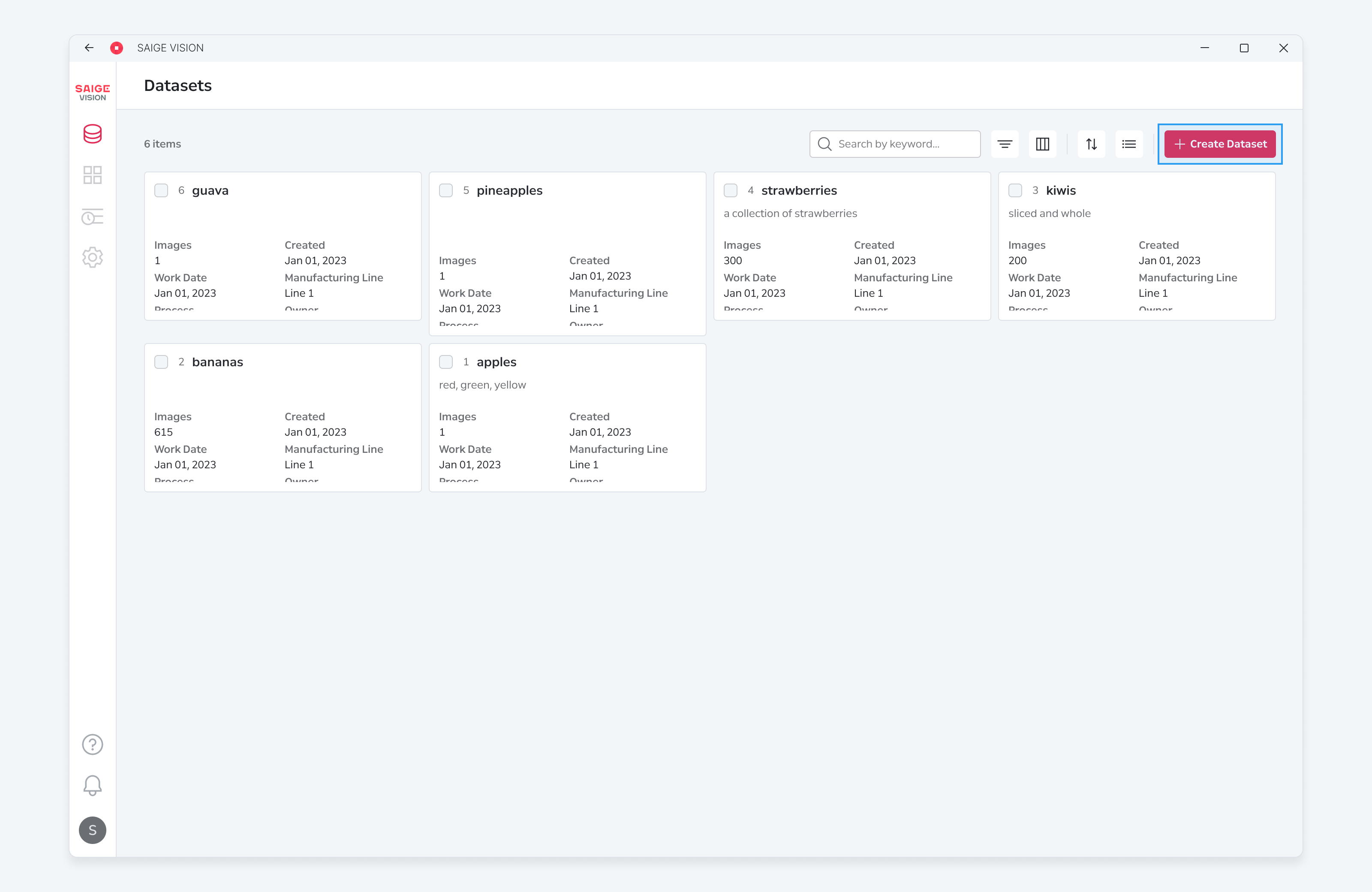
Task: Check the bananas dataset checkbox
Action: [161, 362]
